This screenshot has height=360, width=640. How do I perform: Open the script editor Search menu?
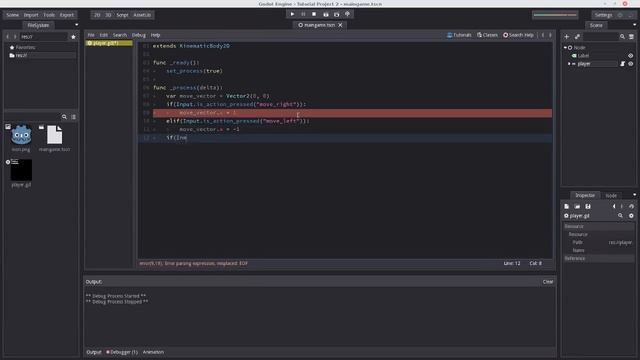coord(120,35)
